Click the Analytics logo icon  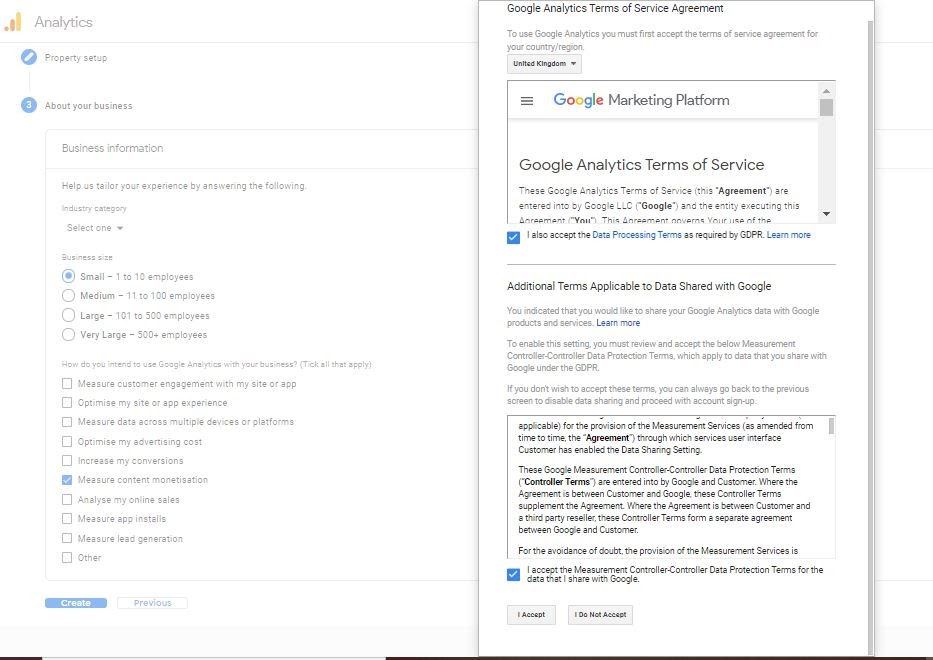coord(13,22)
